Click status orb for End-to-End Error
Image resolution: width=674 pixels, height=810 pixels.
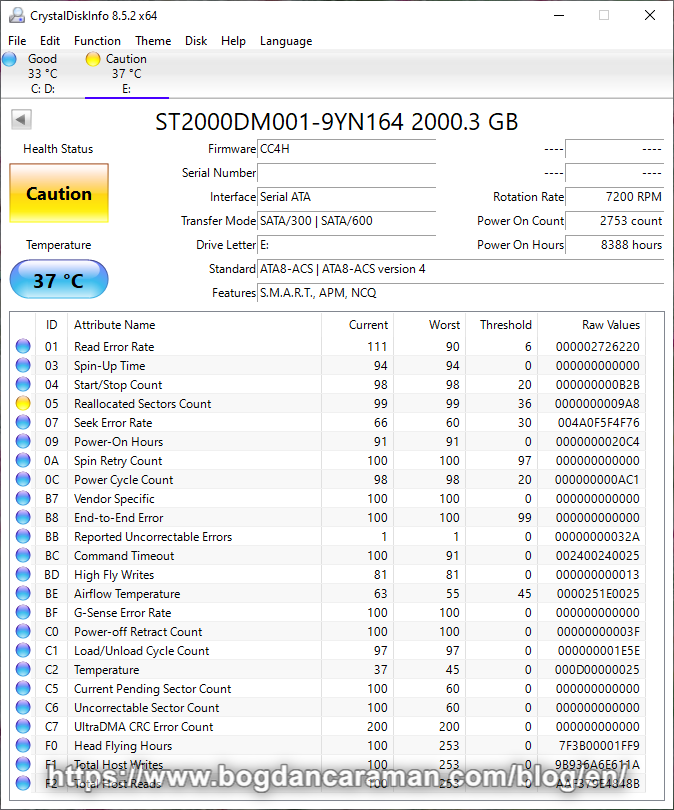(x=23, y=517)
